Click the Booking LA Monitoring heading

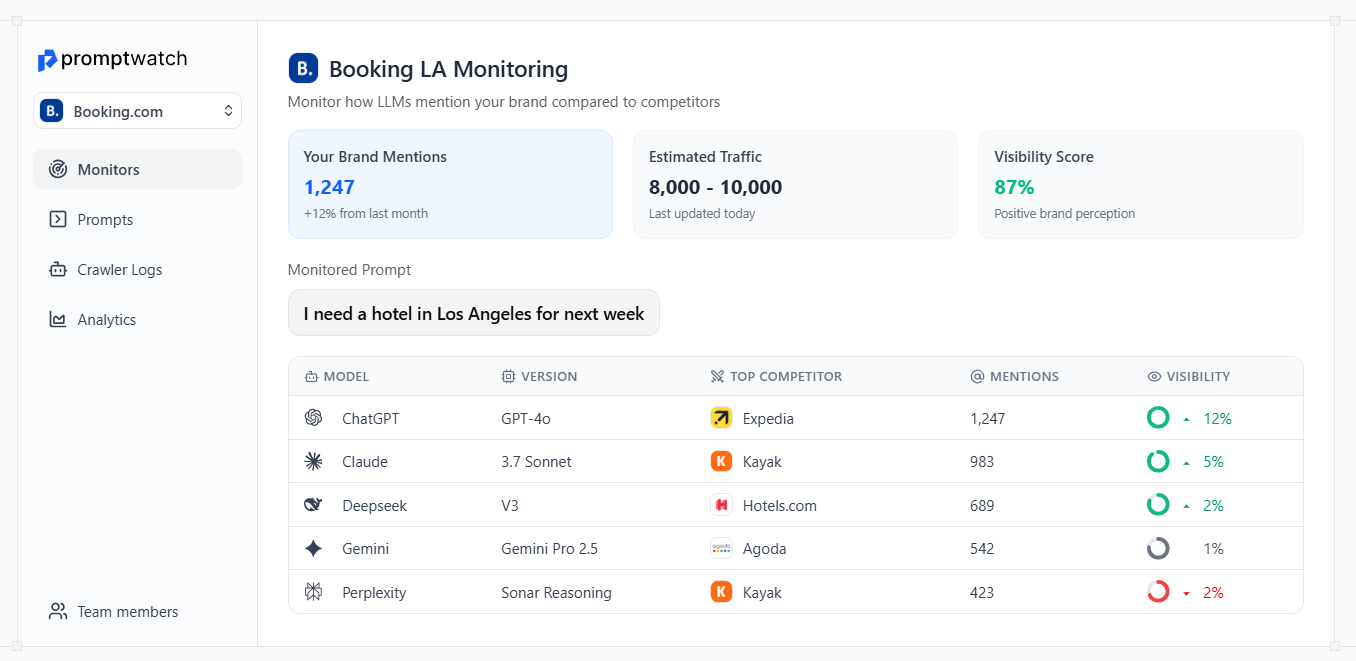[448, 69]
